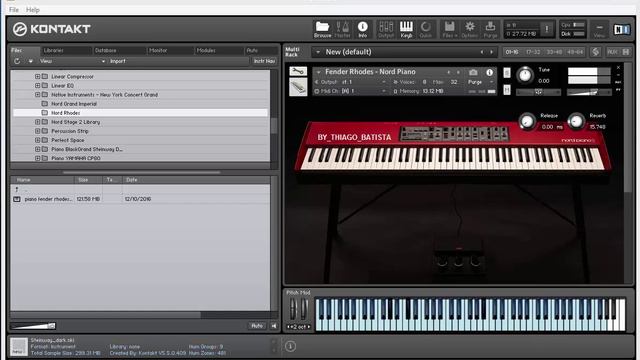Screen dimensions: 640x360
Task: Click the View minimize toolbar button
Action: 599,29
